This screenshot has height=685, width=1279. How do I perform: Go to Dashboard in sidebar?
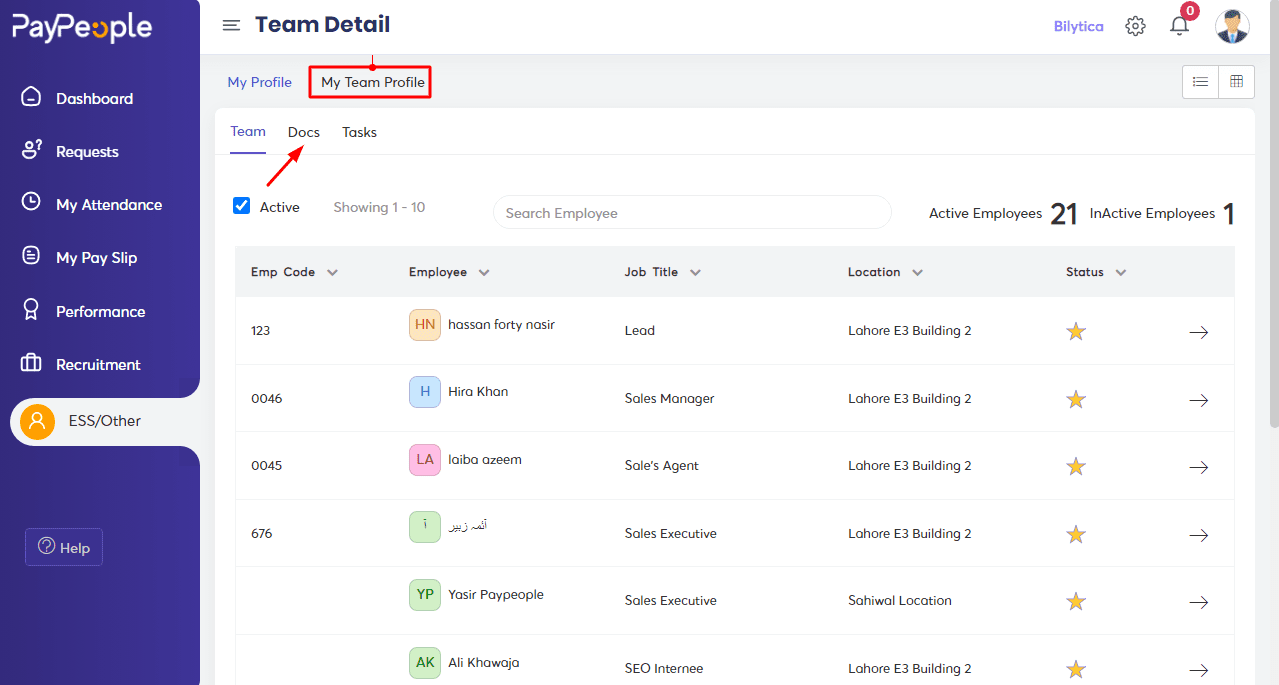point(95,98)
